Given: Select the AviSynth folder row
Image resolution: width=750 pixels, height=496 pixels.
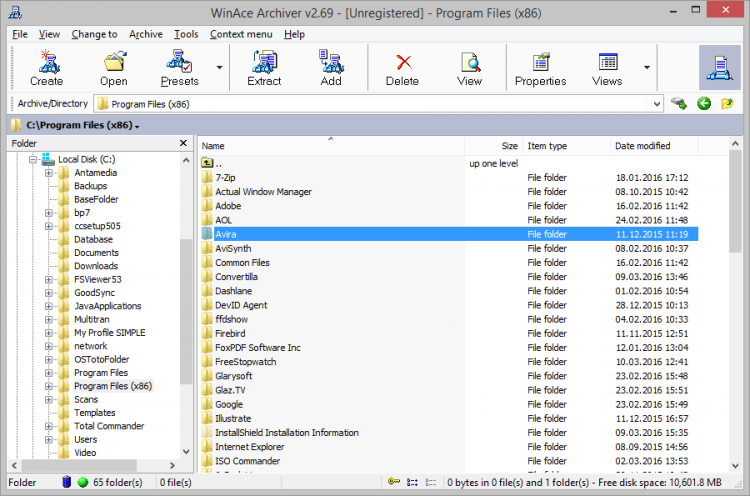Looking at the screenshot, I should click(449, 248).
